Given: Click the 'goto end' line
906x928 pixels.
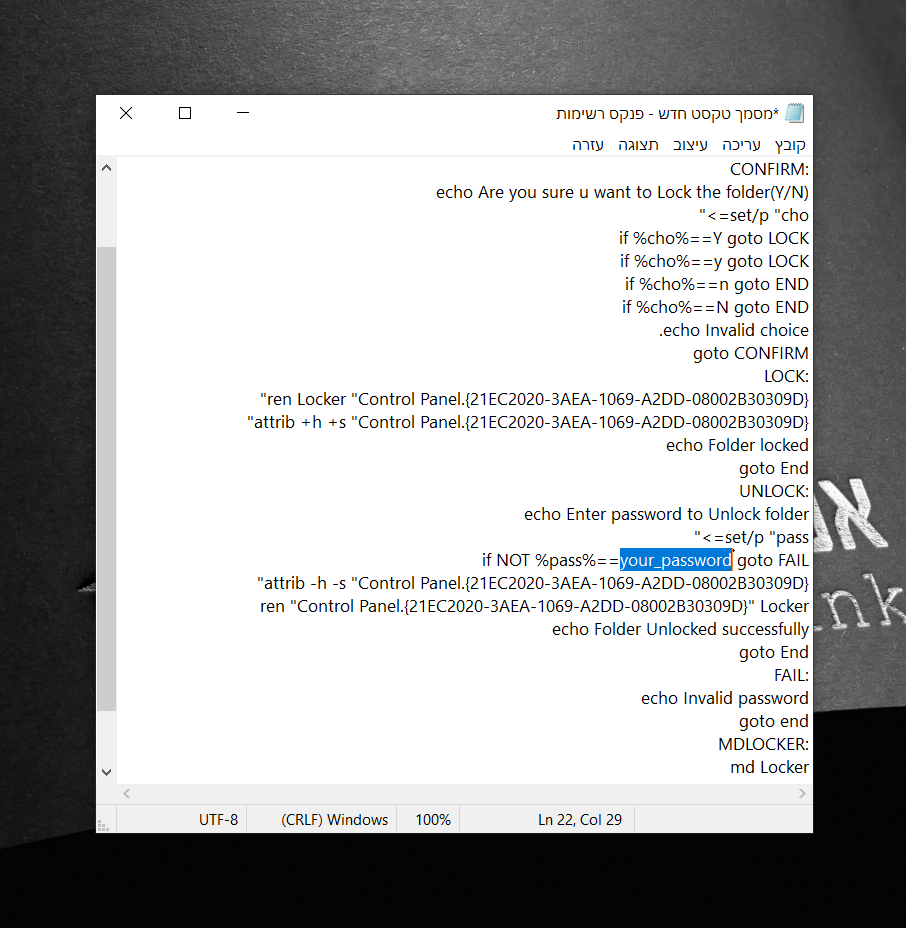Looking at the screenshot, I should (x=774, y=721).
